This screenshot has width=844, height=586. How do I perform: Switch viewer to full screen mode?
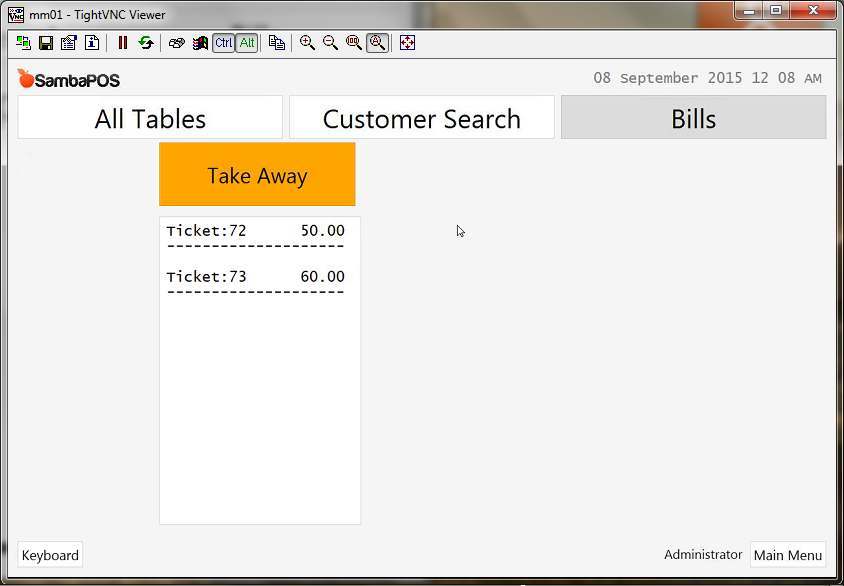click(407, 43)
